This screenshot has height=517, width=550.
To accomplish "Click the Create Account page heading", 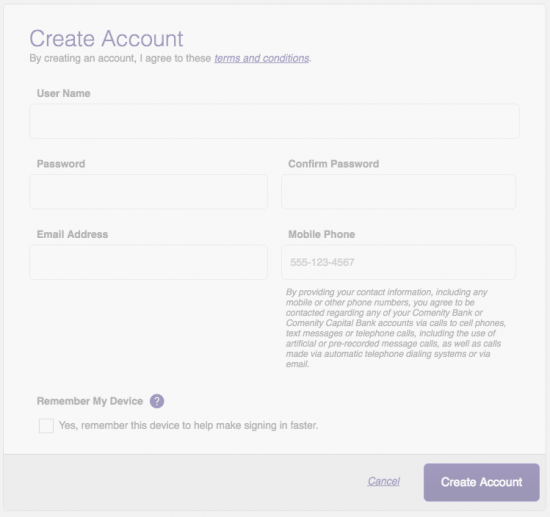I will [x=106, y=38].
